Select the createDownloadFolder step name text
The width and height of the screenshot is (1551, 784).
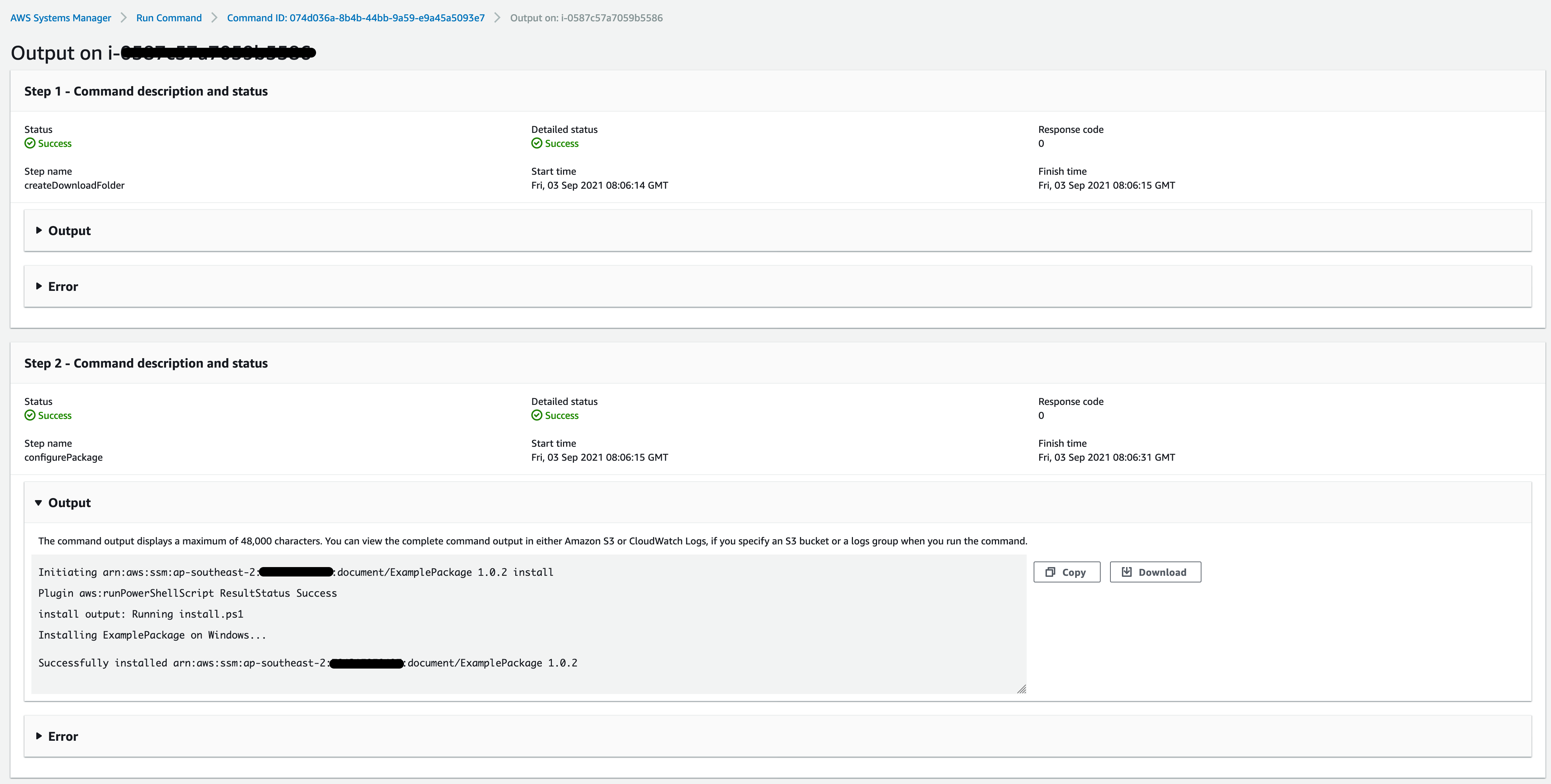click(x=74, y=185)
